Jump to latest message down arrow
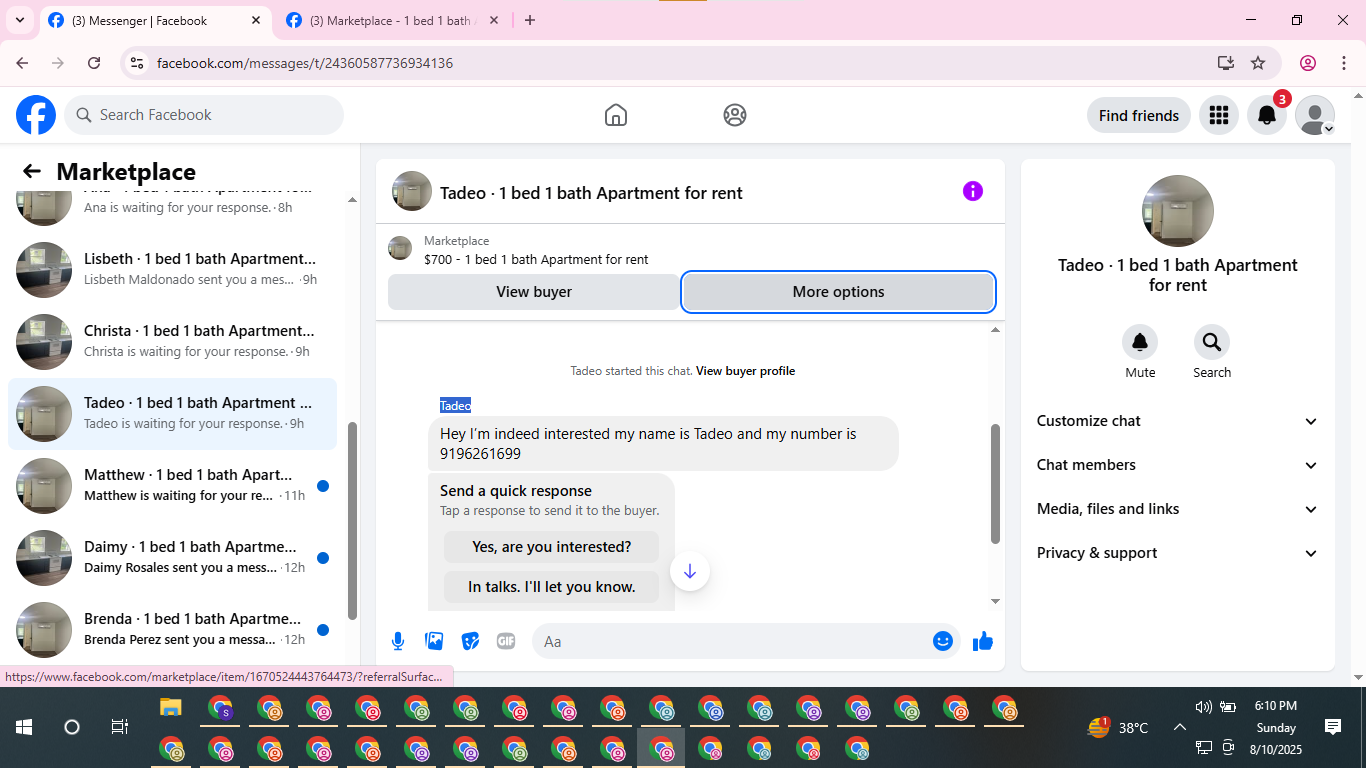This screenshot has width=1366, height=768. (690, 571)
